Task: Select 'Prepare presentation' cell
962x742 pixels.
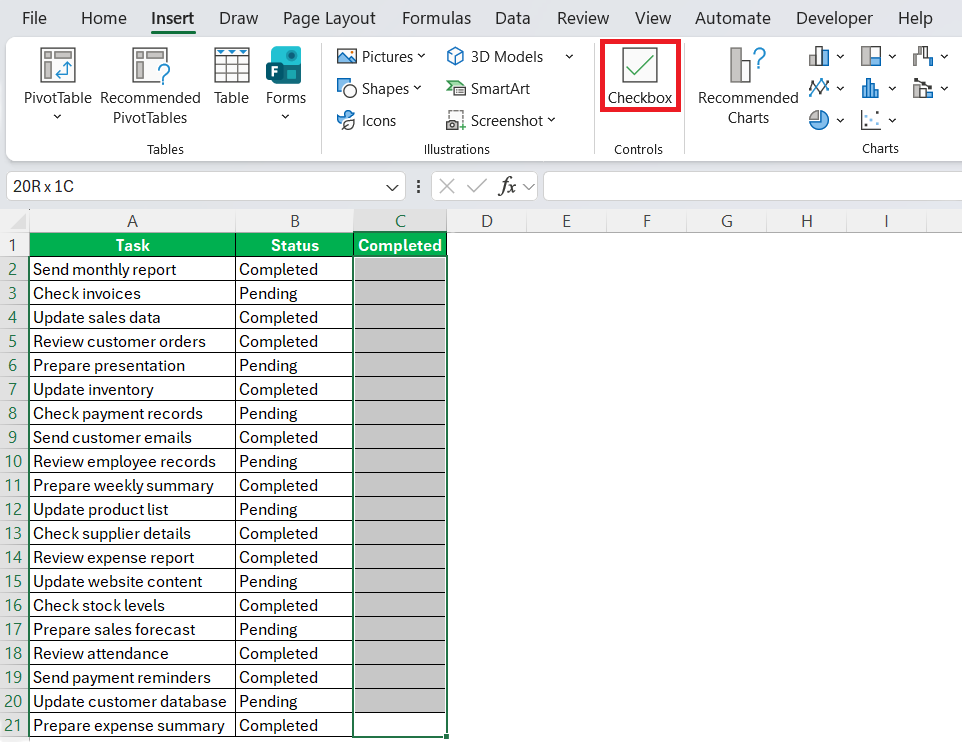Action: 132,365
